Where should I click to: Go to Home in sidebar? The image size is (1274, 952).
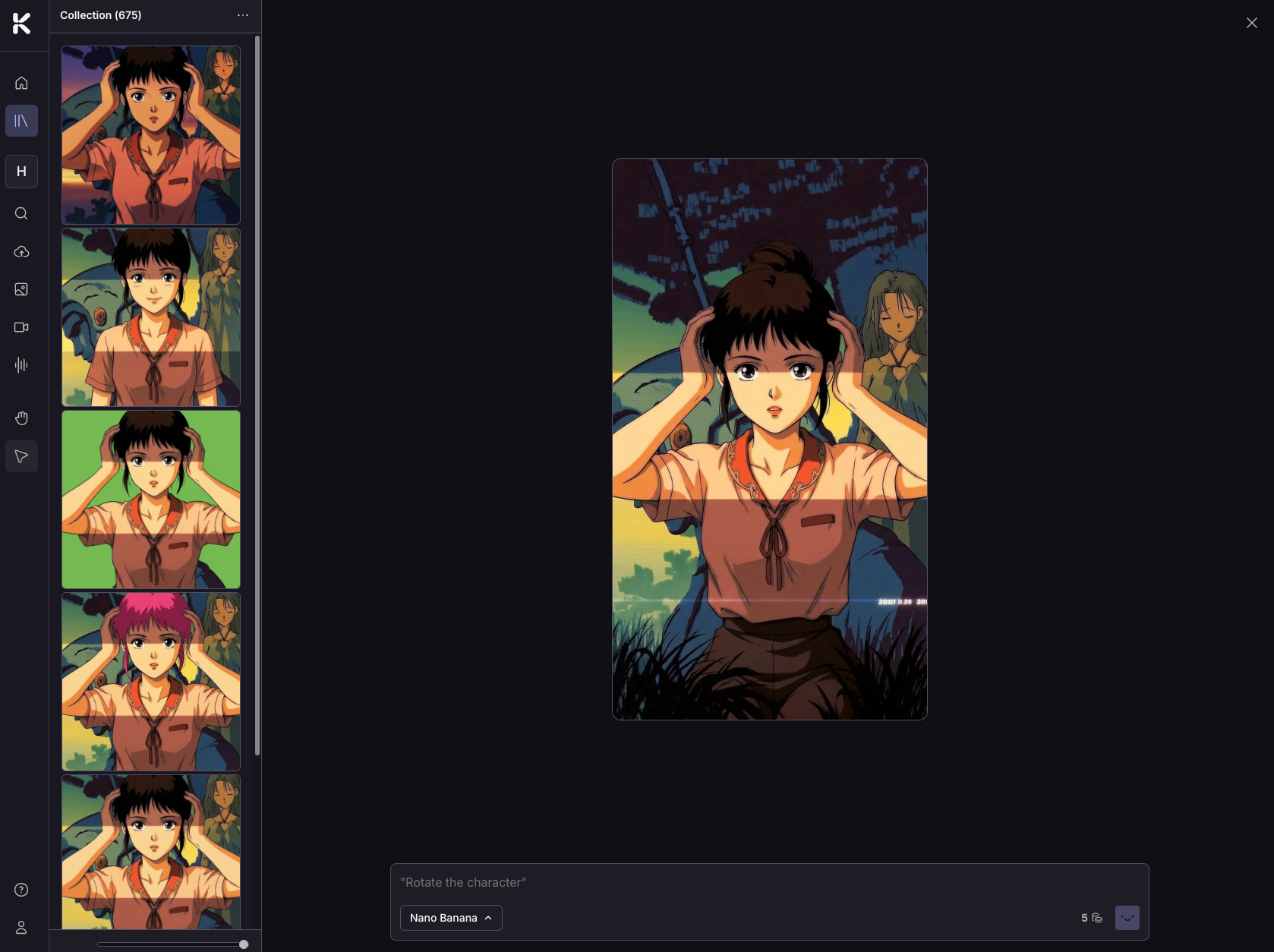click(21, 83)
